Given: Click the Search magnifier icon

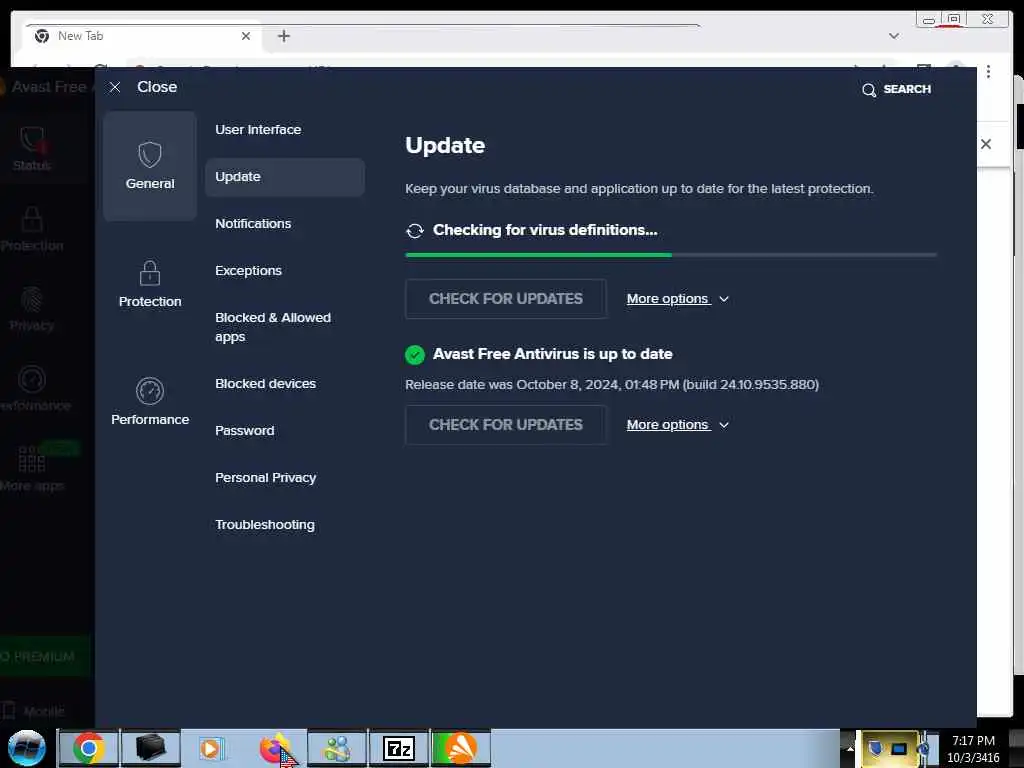Looking at the screenshot, I should [869, 89].
